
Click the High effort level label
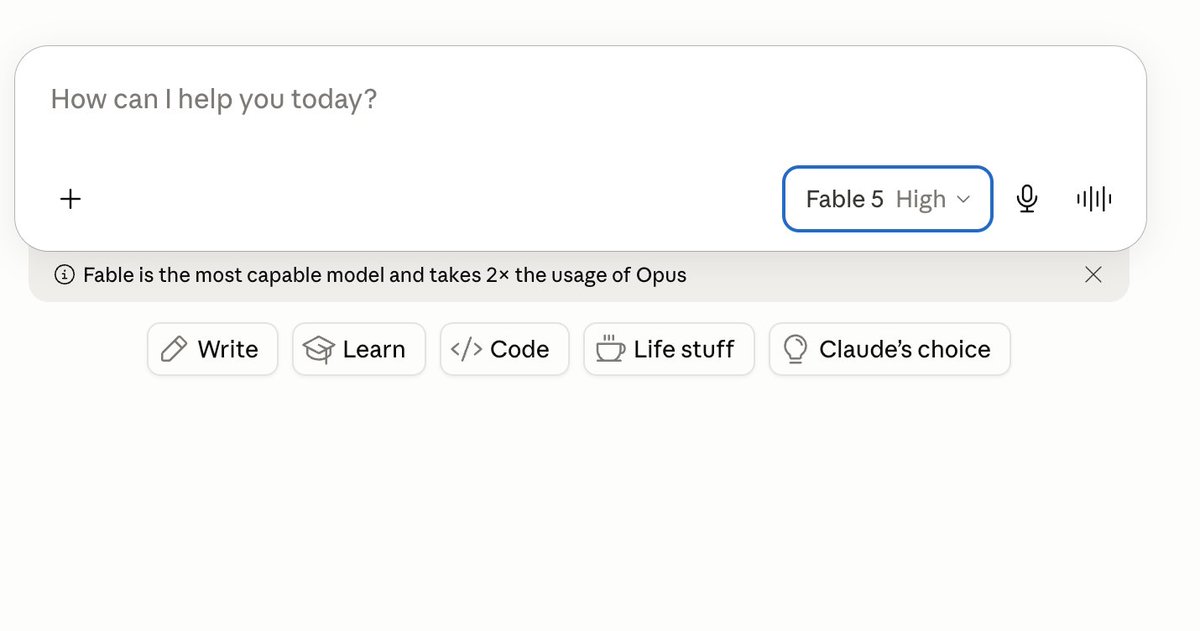pos(921,199)
